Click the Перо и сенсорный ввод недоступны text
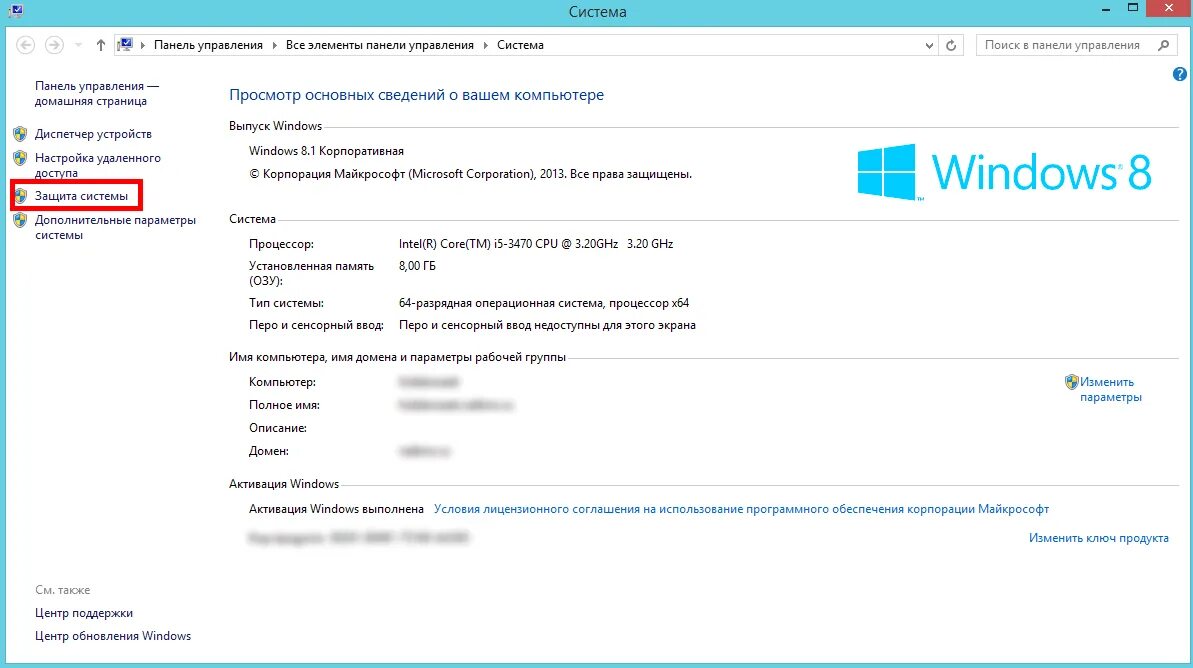Image resolution: width=1193 pixels, height=668 pixels. point(547,325)
